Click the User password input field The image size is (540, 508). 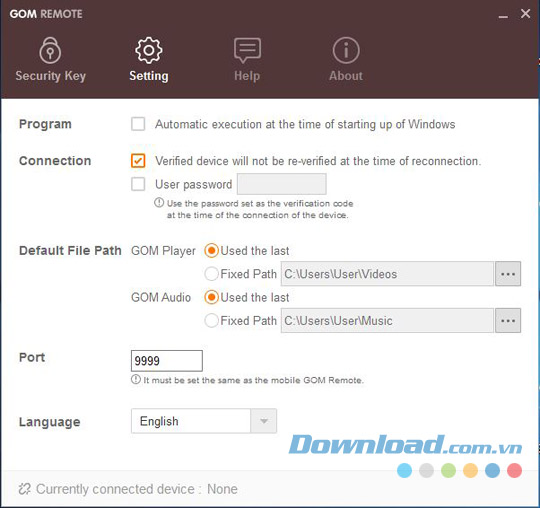point(282,184)
